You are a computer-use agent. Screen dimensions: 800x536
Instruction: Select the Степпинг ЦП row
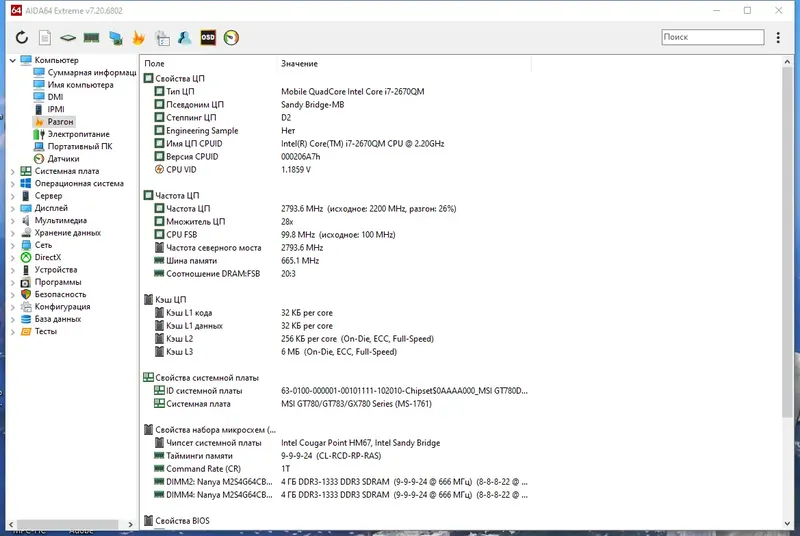click(x=335, y=117)
